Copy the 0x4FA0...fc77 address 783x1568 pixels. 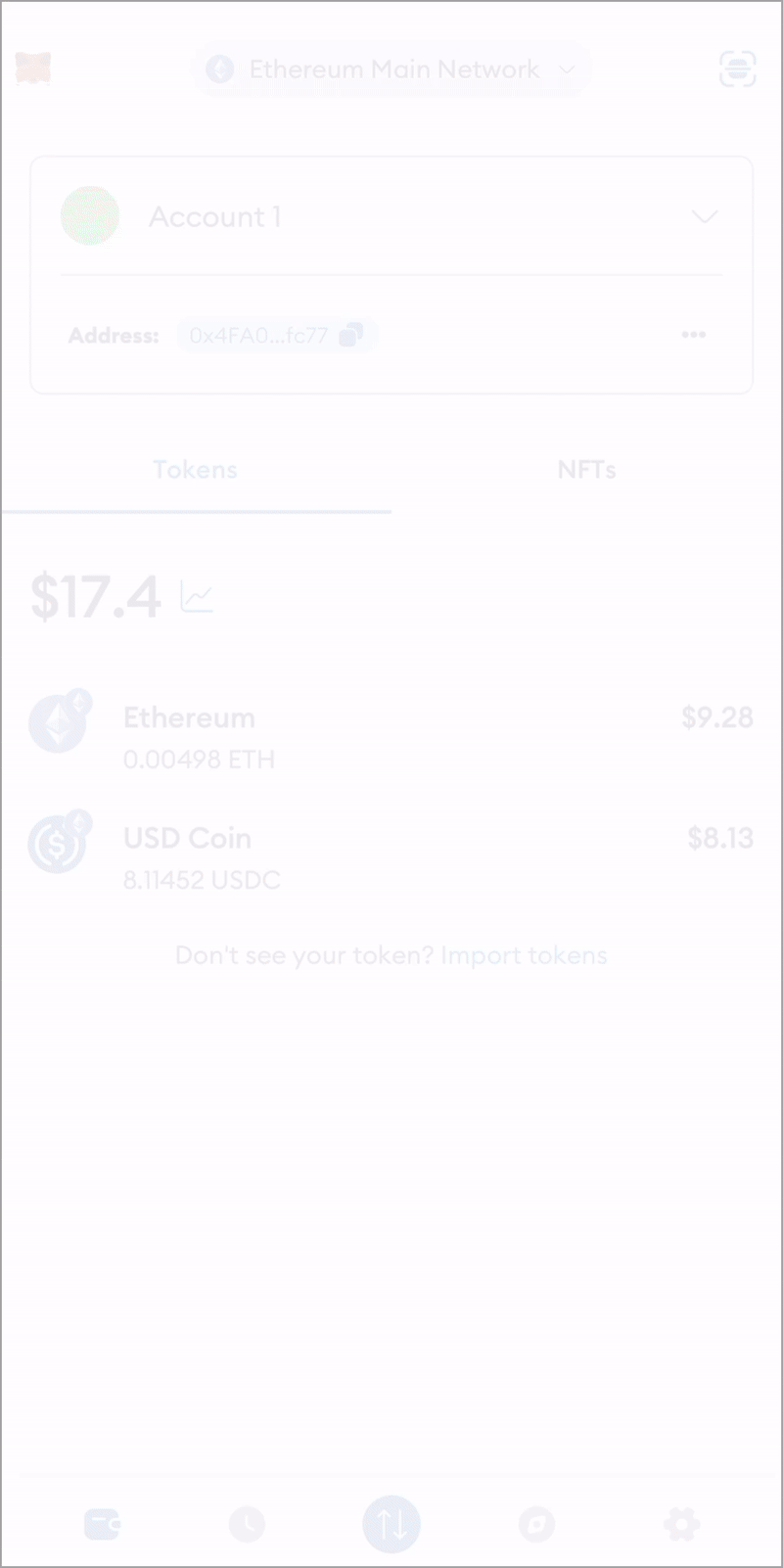(277, 336)
